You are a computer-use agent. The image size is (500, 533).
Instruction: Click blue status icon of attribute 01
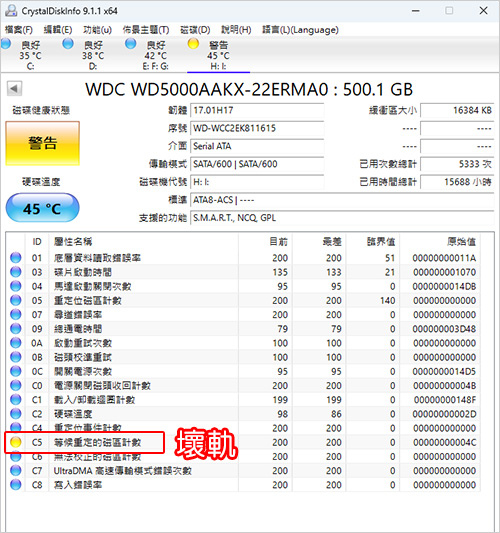[16, 258]
